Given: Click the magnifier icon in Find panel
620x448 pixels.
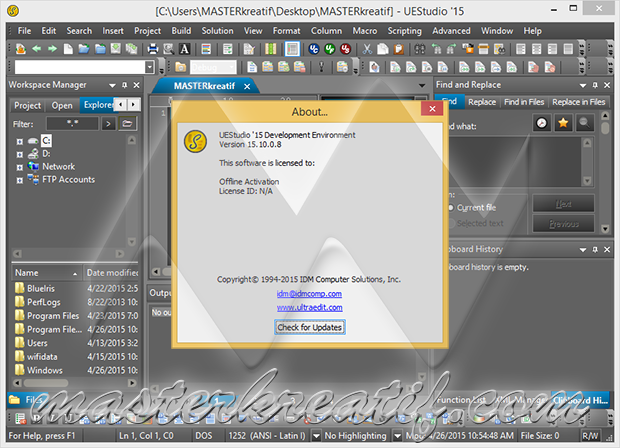Looking at the screenshot, I should [584, 123].
